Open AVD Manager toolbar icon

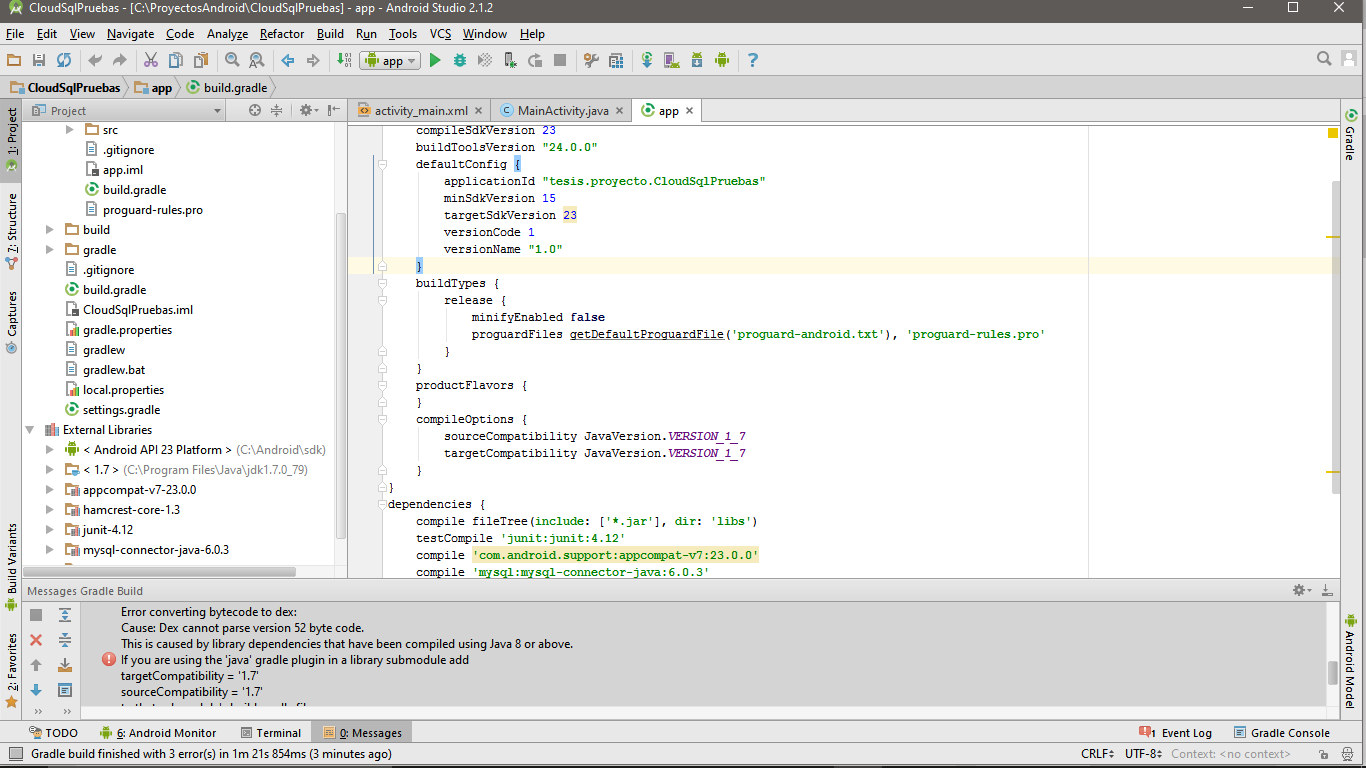click(672, 60)
